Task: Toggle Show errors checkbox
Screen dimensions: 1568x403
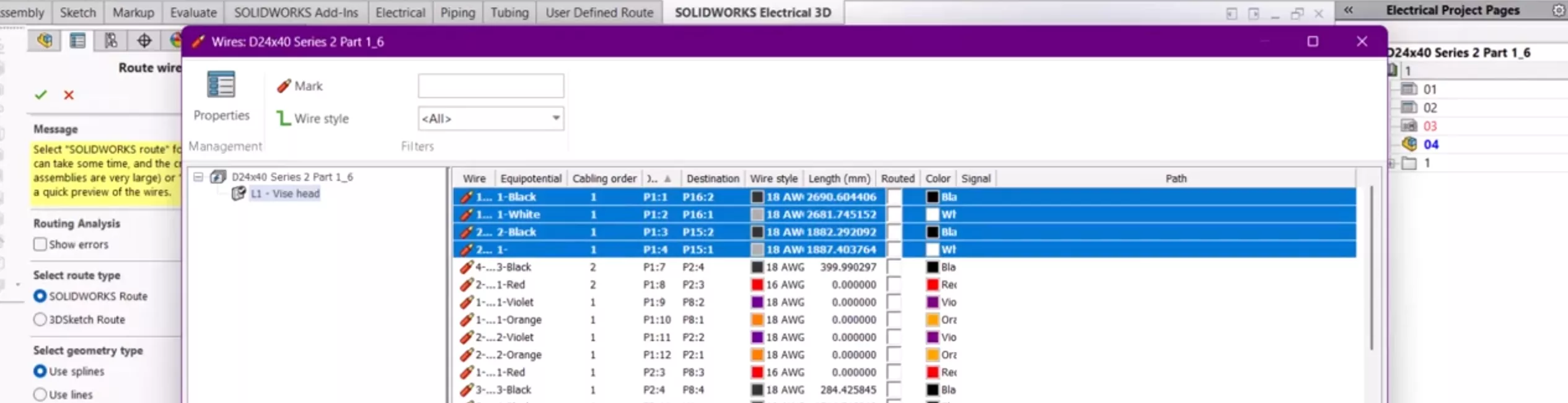Action: (x=40, y=244)
